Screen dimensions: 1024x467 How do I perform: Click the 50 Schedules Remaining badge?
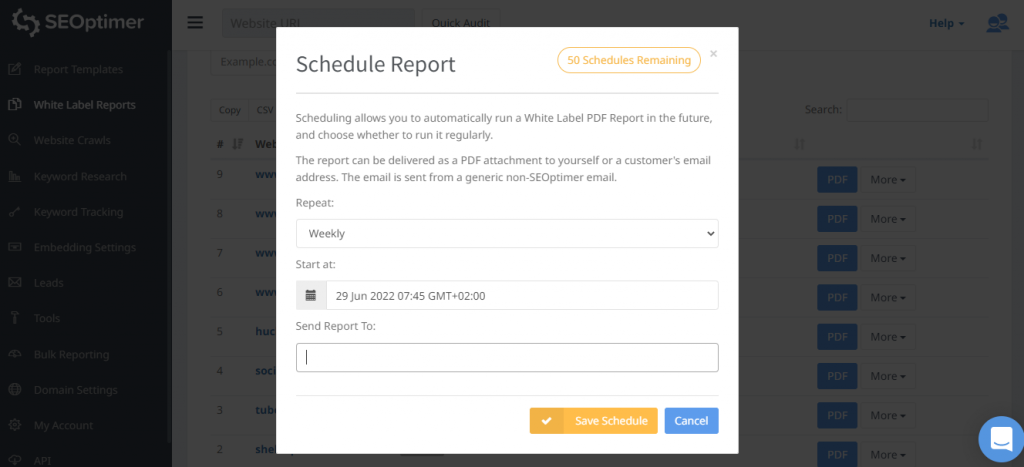click(629, 60)
